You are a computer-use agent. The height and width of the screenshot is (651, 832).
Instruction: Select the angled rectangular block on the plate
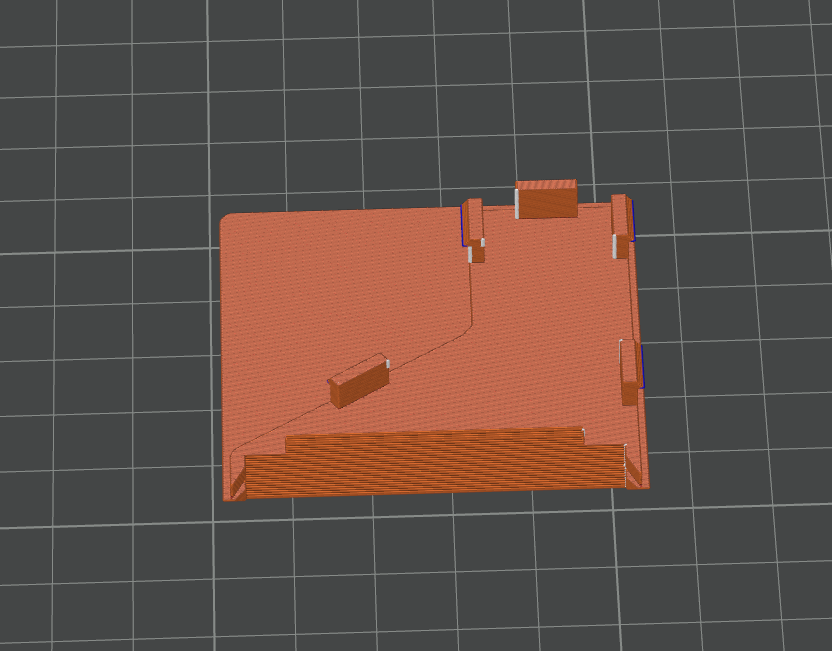359,380
